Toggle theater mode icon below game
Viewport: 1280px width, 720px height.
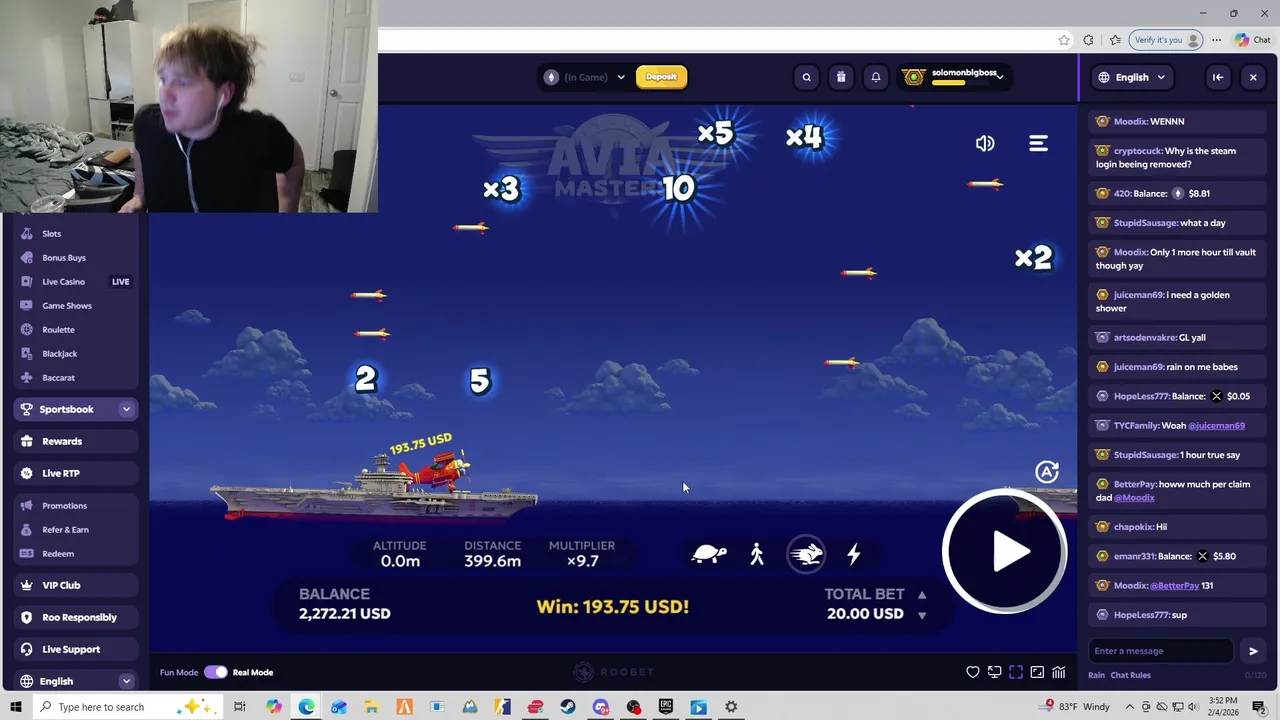point(994,672)
